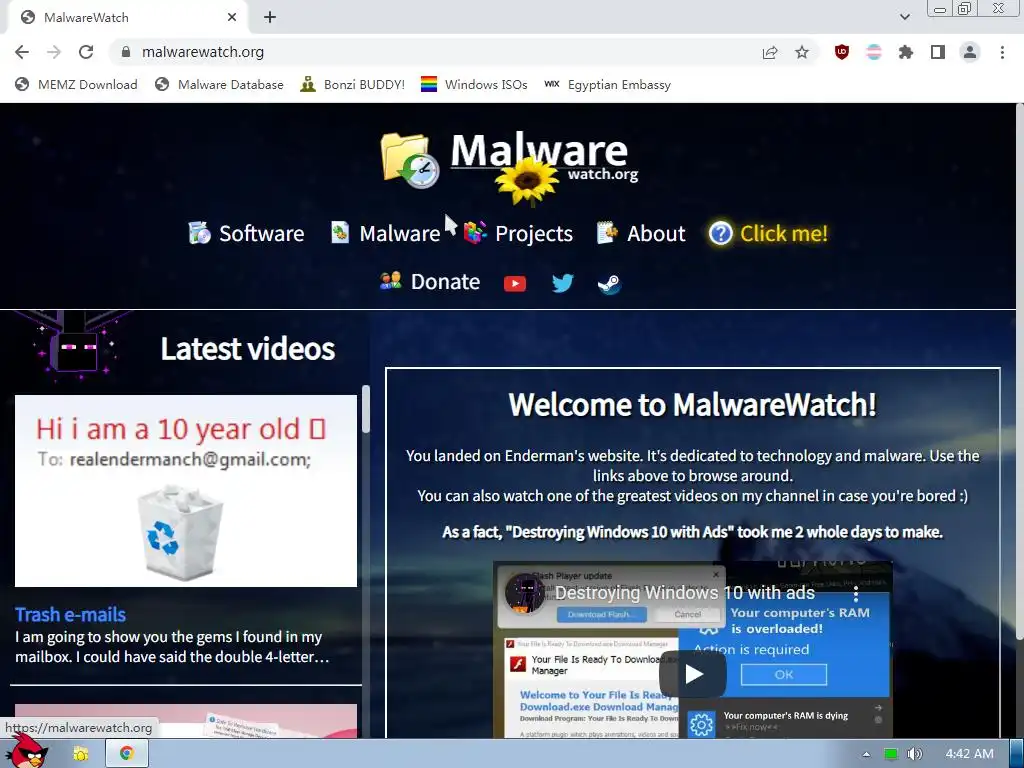Screen dimensions: 1024x768
Task: Open the tab search chevron
Action: [904, 17]
